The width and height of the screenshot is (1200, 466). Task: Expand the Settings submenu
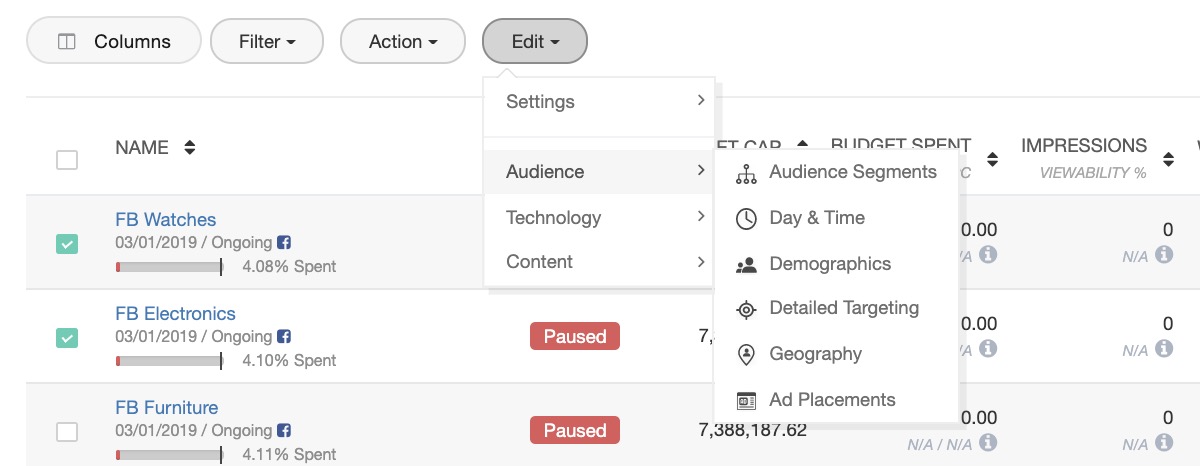click(598, 102)
